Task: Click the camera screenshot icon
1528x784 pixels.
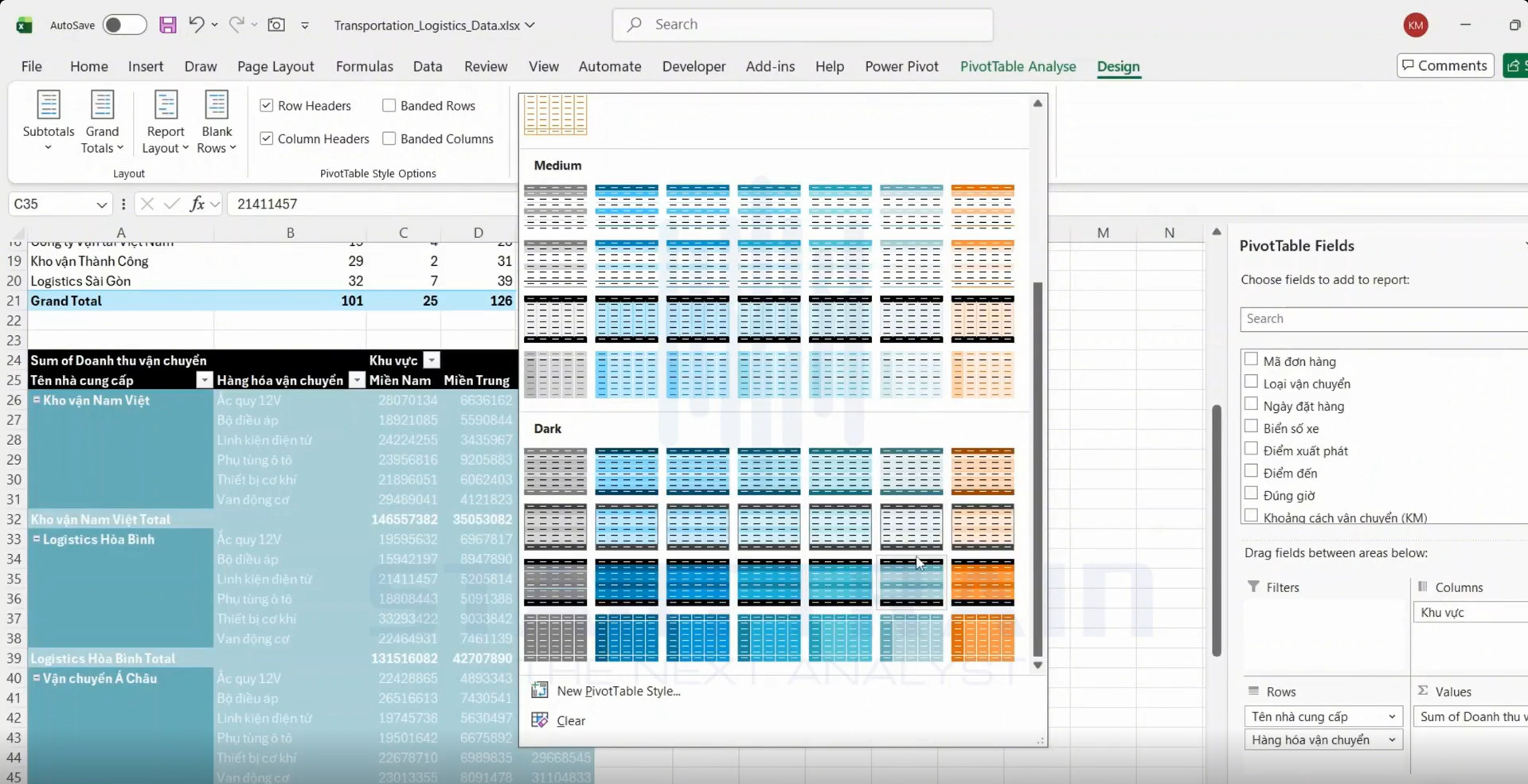Action: tap(276, 25)
